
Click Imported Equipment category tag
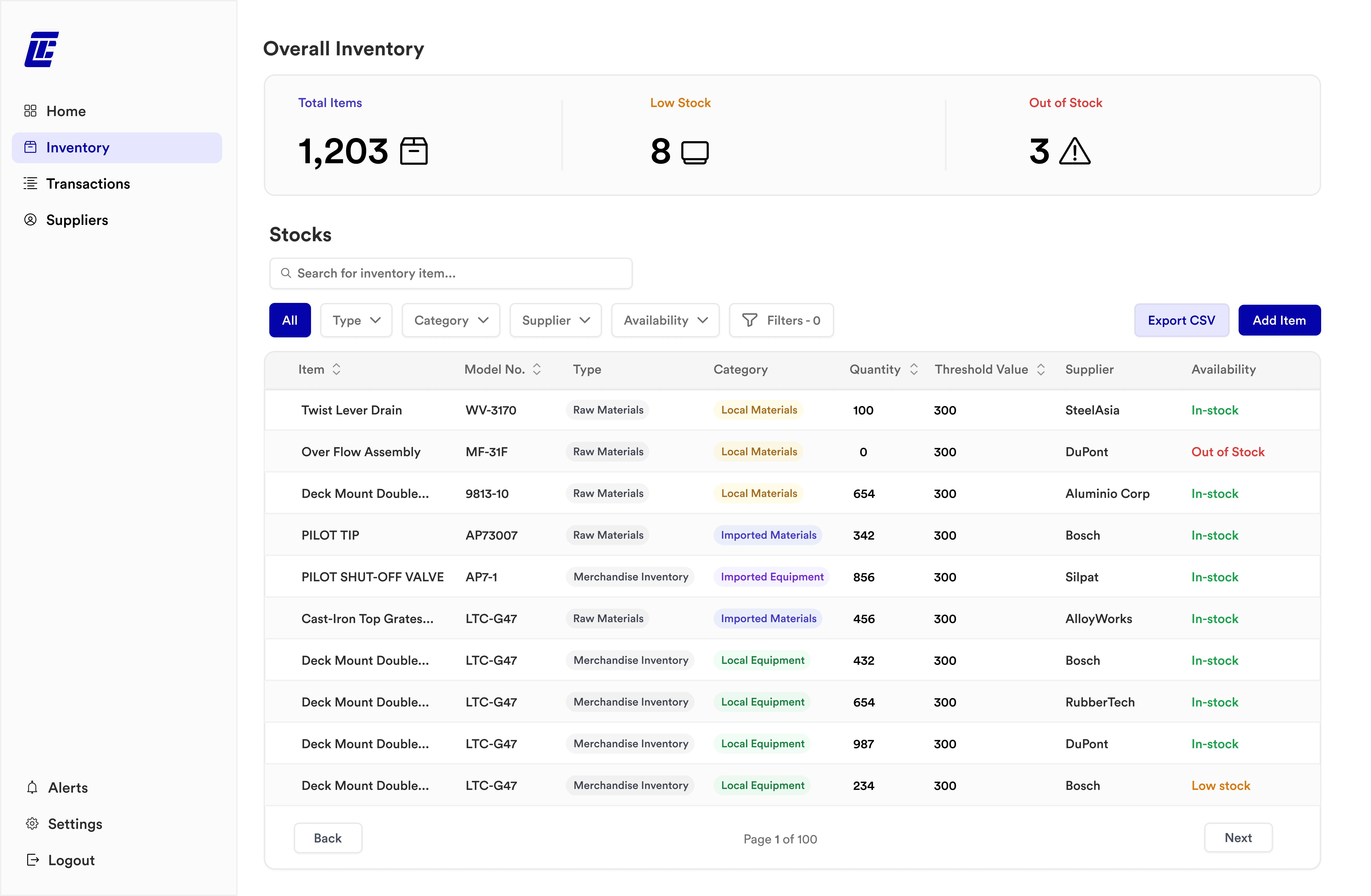pos(772,577)
